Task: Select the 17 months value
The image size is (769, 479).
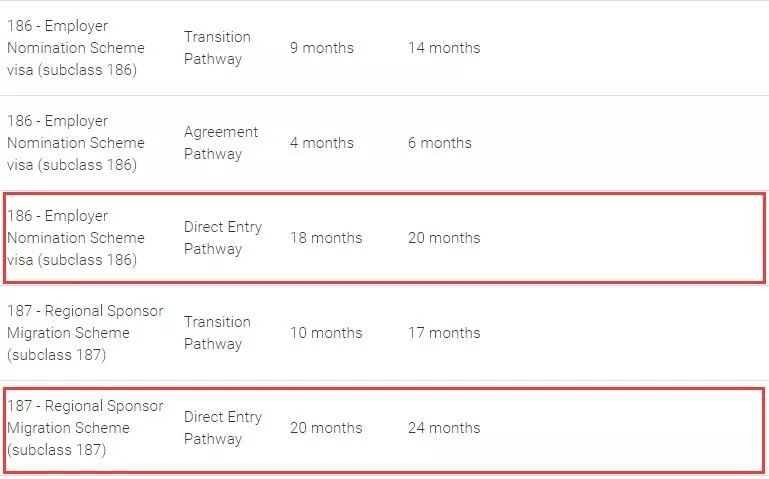Action: coord(443,333)
